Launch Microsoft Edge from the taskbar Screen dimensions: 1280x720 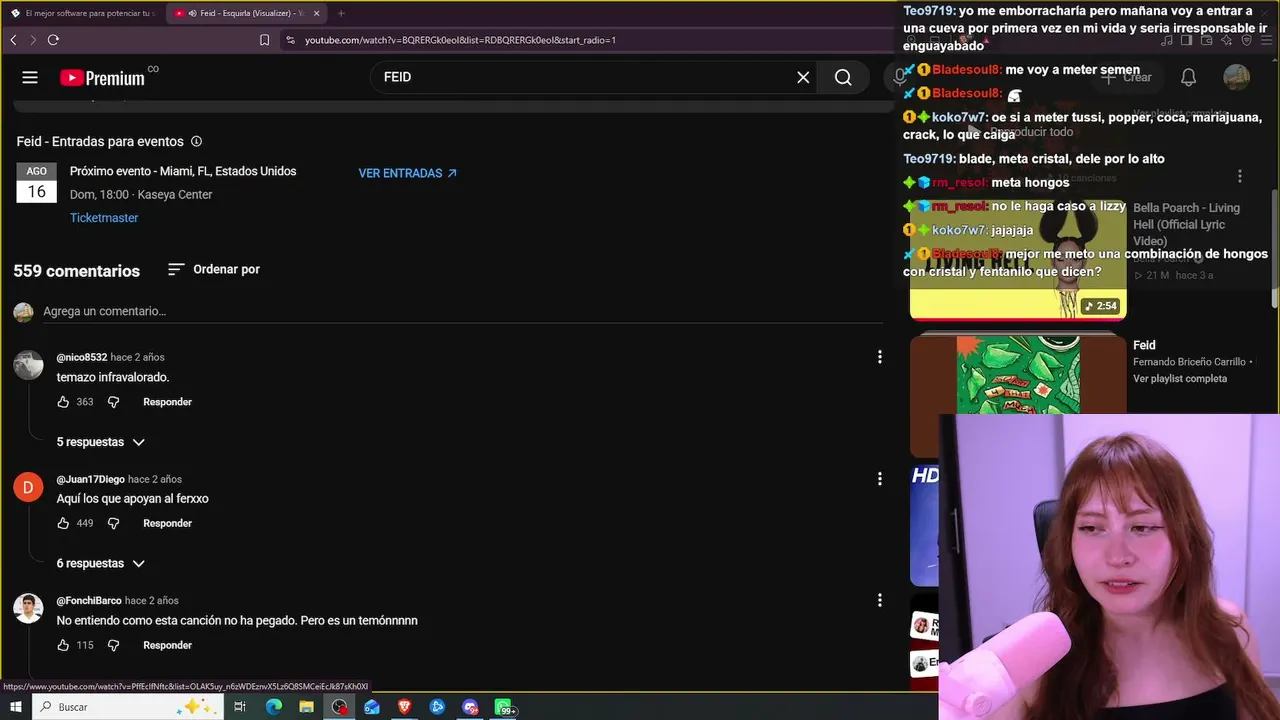click(x=274, y=707)
